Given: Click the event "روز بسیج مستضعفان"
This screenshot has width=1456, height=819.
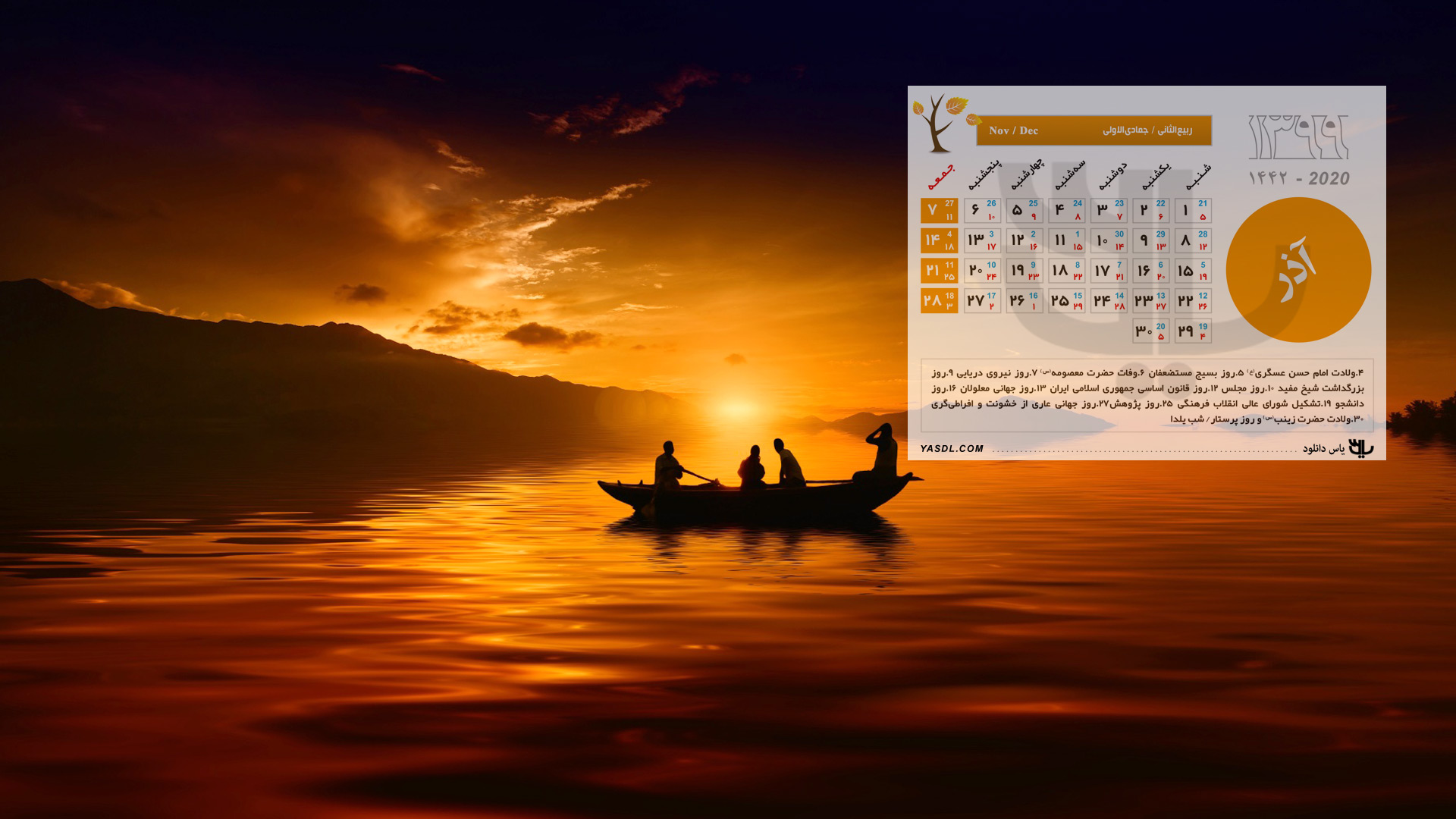Looking at the screenshot, I should [x=1191, y=373].
